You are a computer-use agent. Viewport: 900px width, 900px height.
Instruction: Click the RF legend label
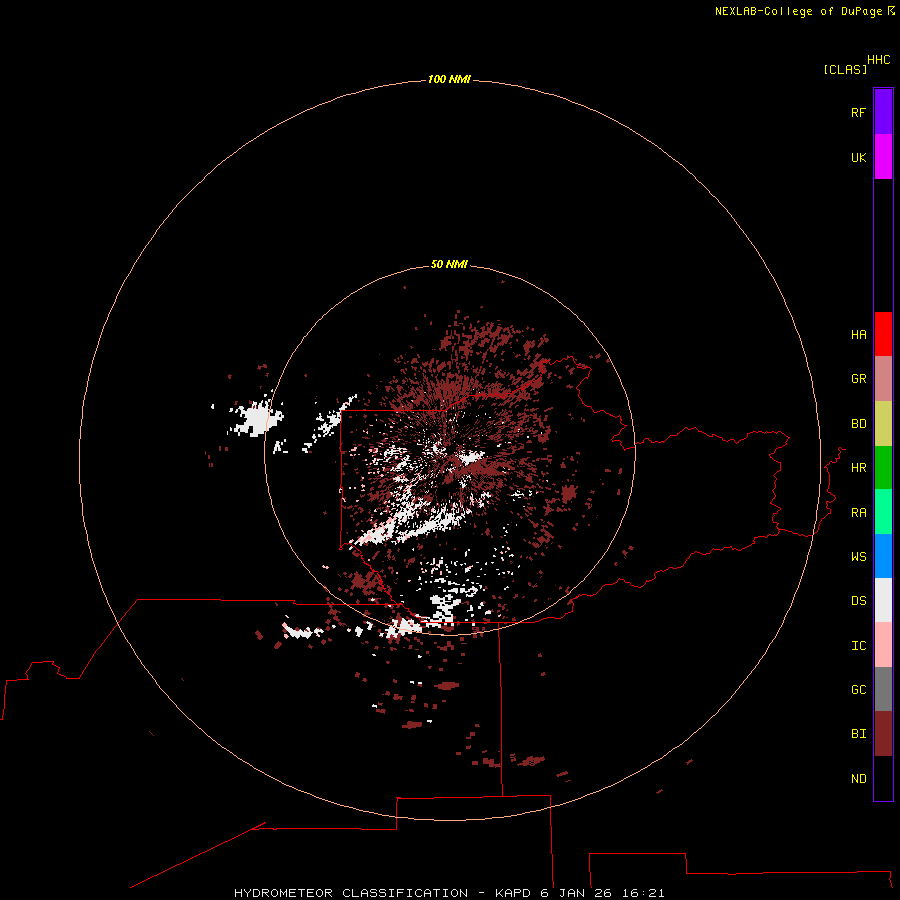click(x=858, y=112)
